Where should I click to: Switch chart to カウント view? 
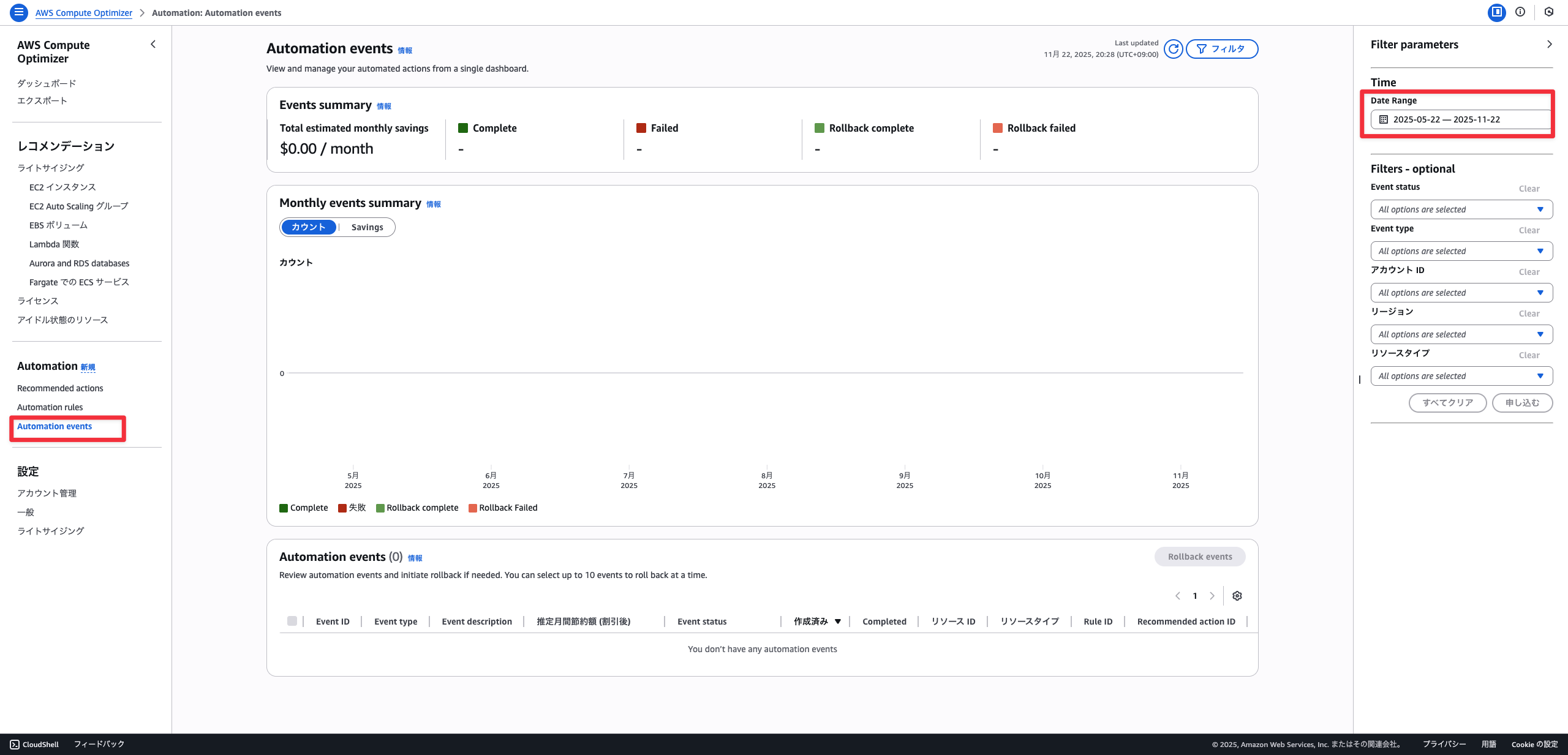point(309,227)
